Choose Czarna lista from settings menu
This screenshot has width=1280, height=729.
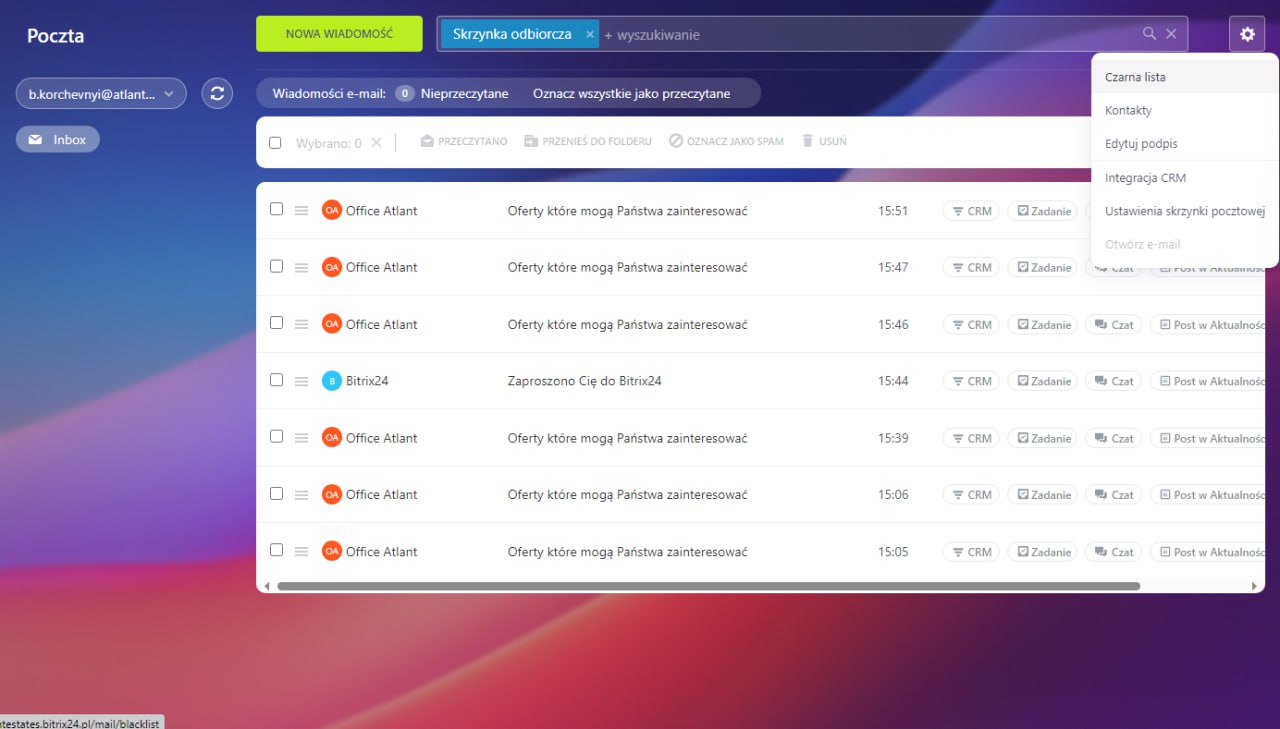(x=1135, y=77)
